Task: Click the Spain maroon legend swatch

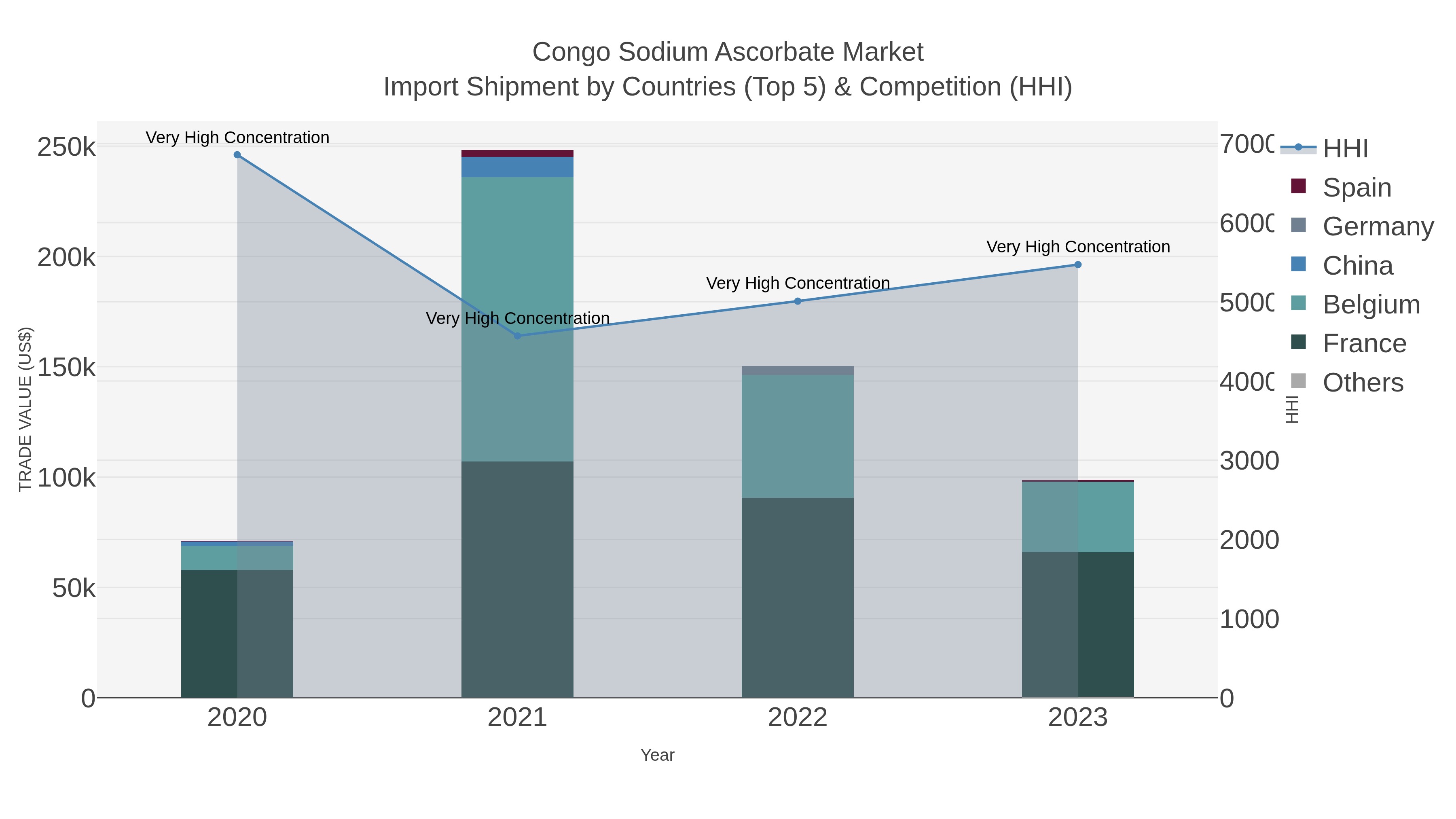Action: (1299, 186)
